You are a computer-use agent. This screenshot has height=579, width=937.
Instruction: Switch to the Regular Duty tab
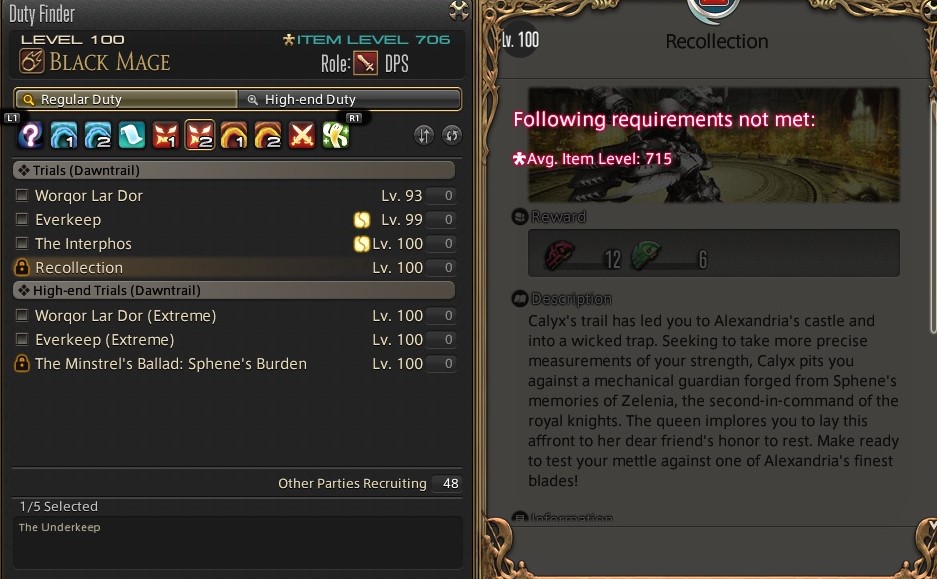[126, 99]
